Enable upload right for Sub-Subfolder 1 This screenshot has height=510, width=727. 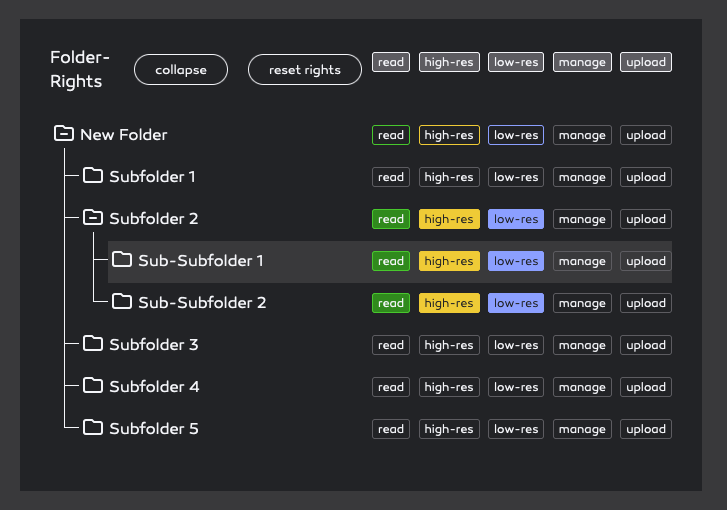(646, 261)
